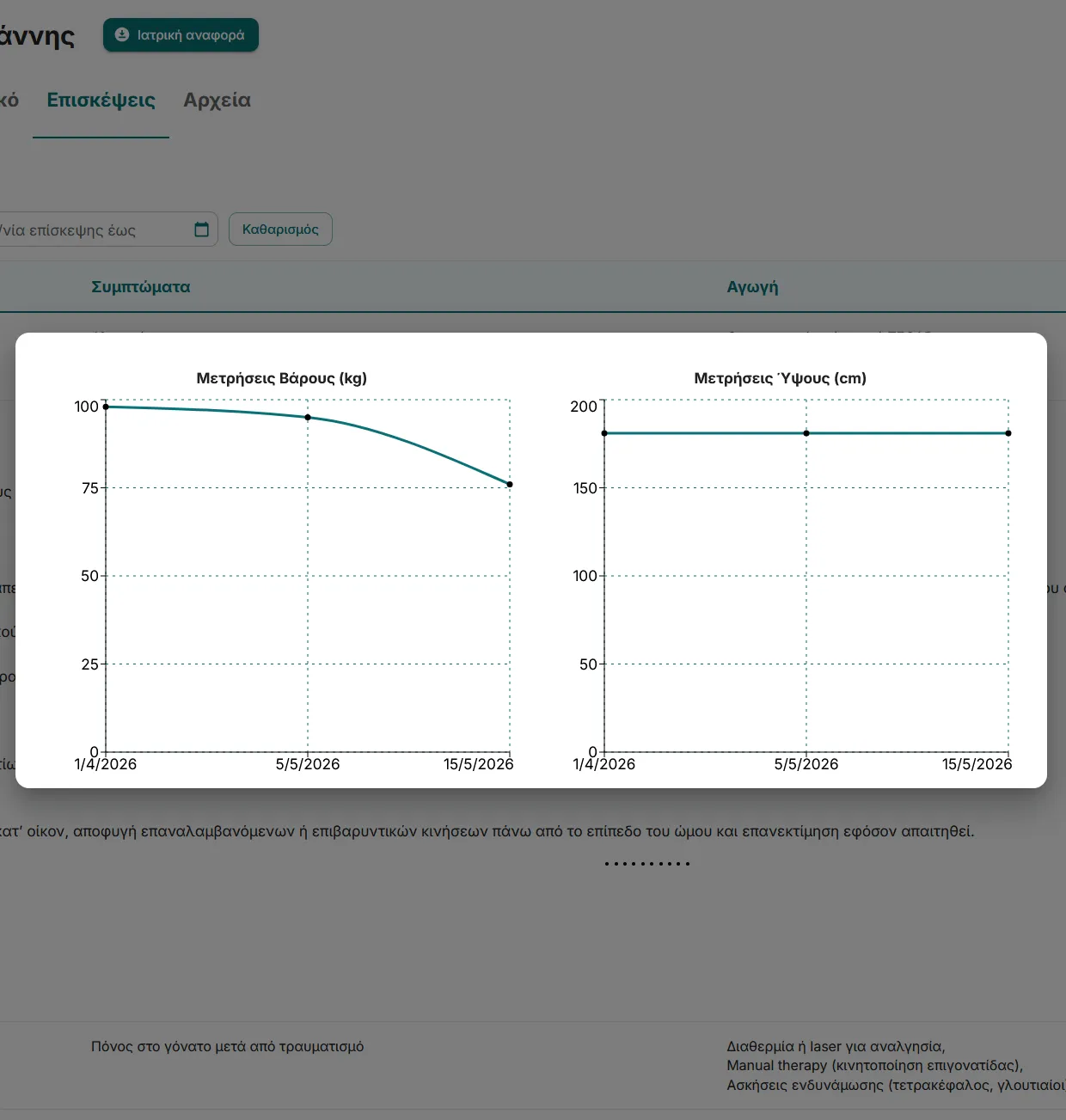Click the symptom text 'Πόνος στο γόνατο μετά από τραυματισμό'
This screenshot has height=1120, width=1066.
[228, 1047]
